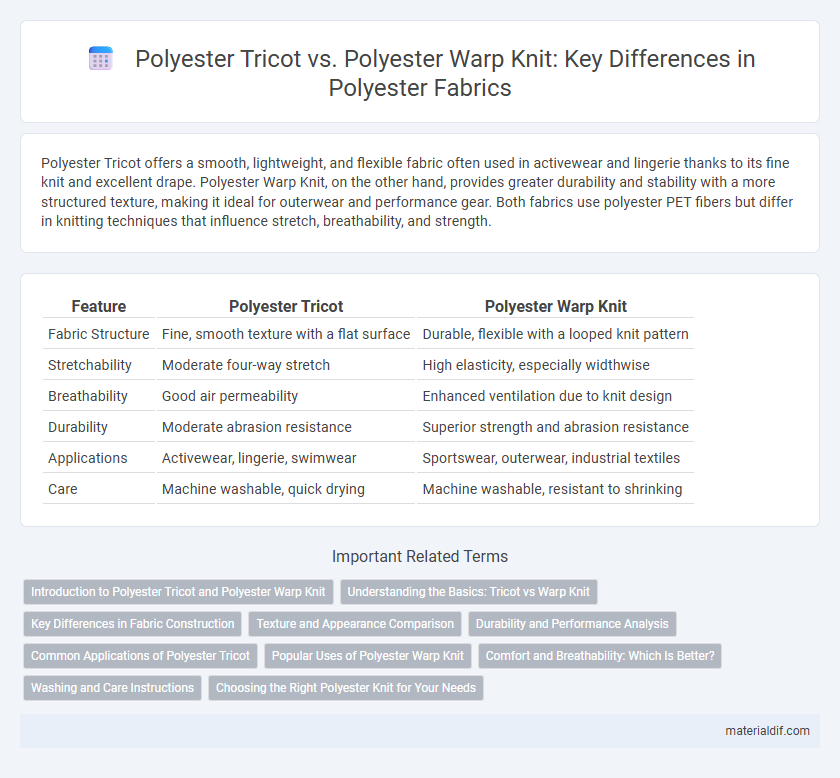This screenshot has width=840, height=778.
Task: Click the Polyester Tricot column header
Action: pos(286,306)
